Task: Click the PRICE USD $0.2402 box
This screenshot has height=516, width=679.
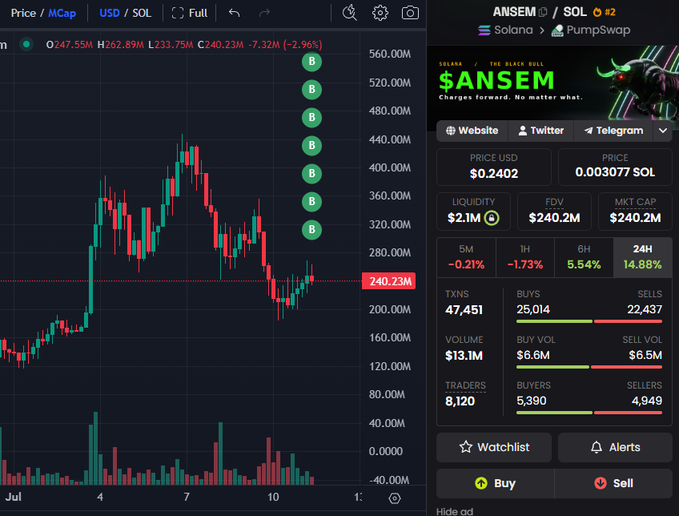Action: [494, 167]
